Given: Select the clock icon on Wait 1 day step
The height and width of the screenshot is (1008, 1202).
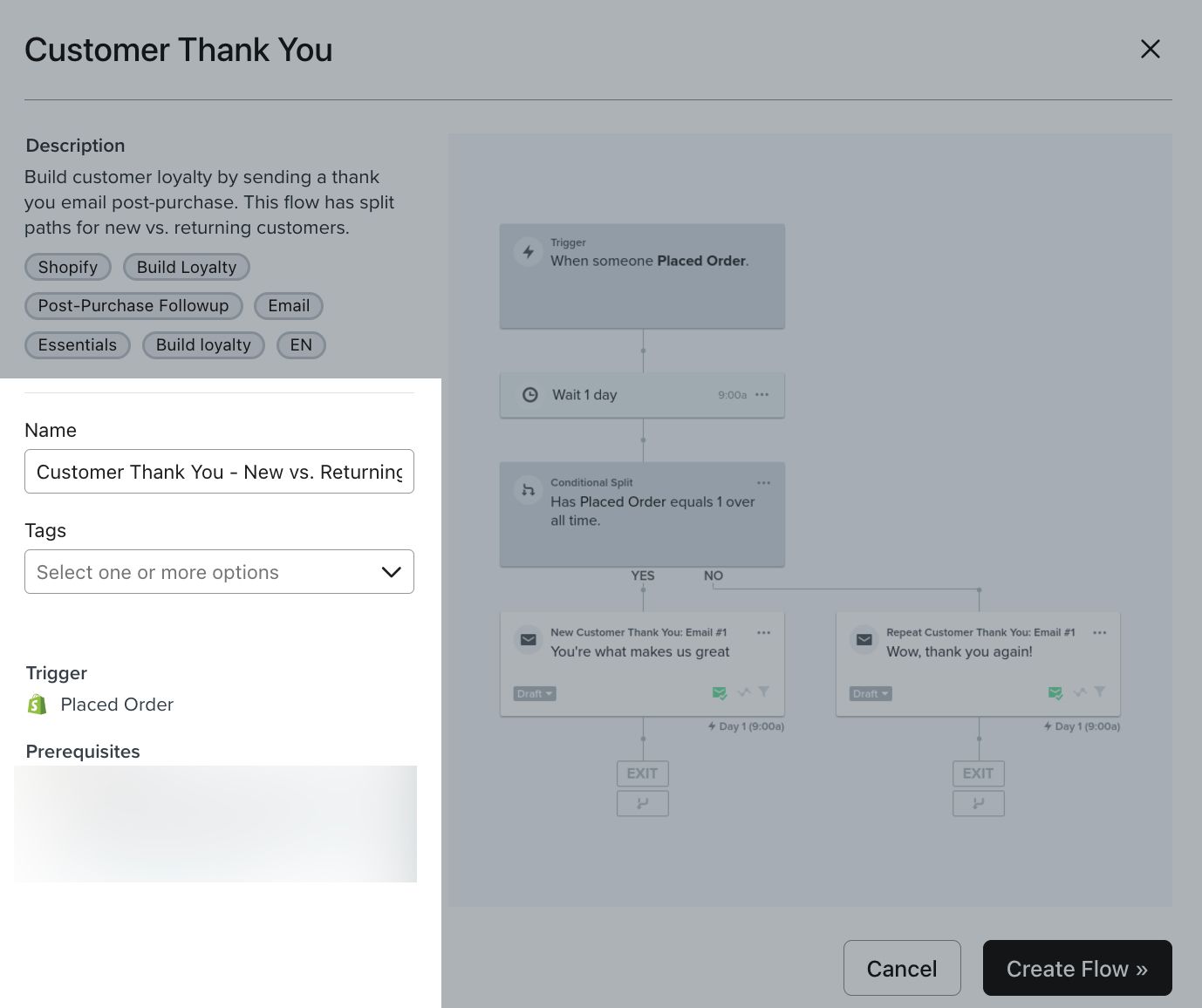Looking at the screenshot, I should [530, 394].
